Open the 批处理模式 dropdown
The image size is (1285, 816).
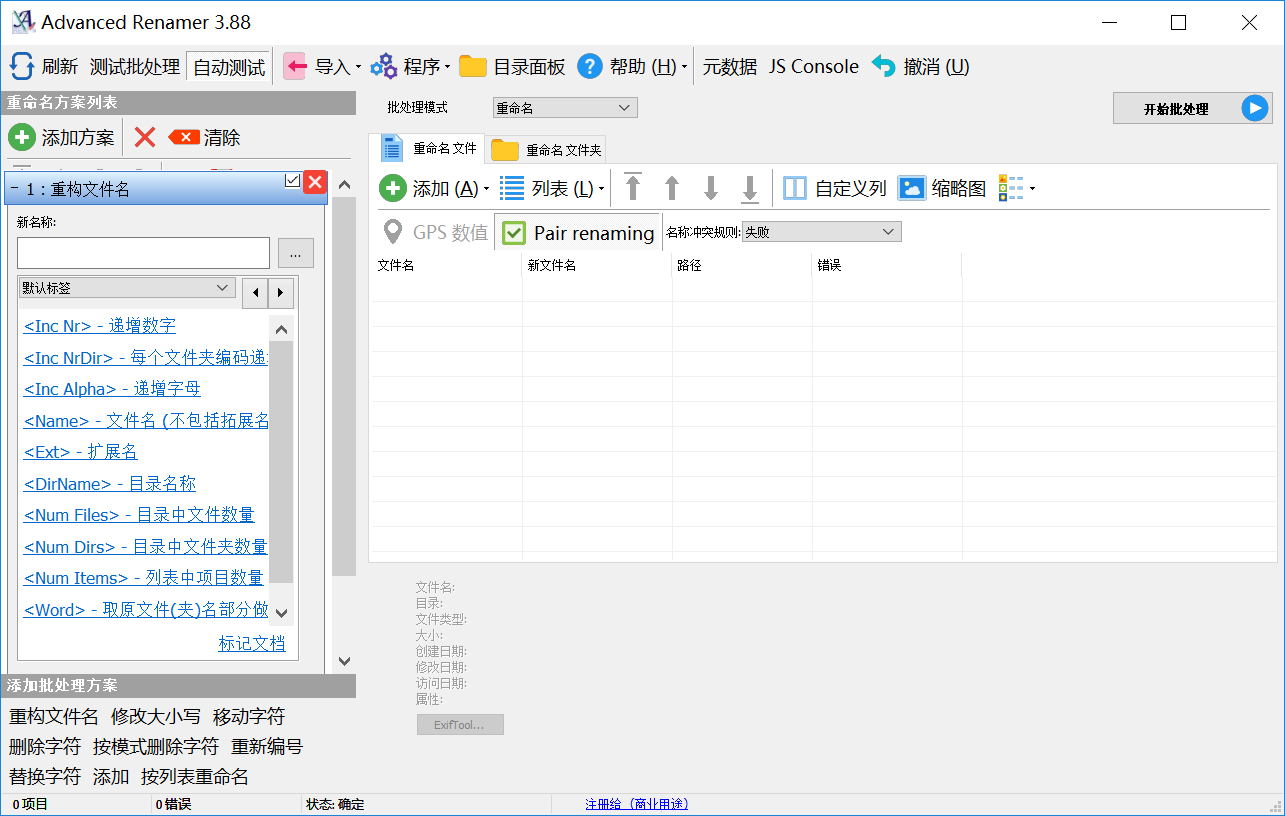coord(565,108)
